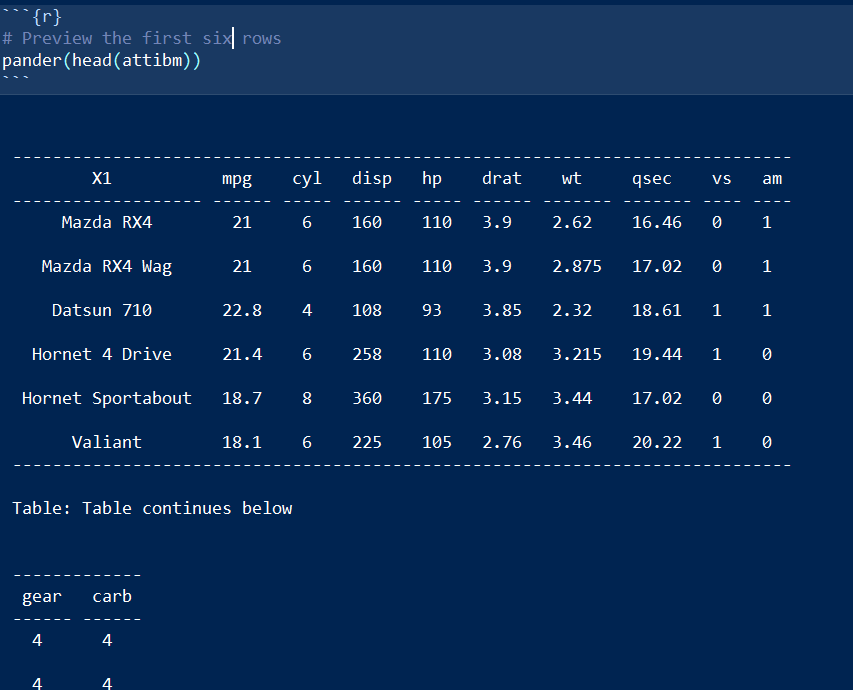
Task: Click the 'Hornet Sportabout' row name
Action: [107, 398]
